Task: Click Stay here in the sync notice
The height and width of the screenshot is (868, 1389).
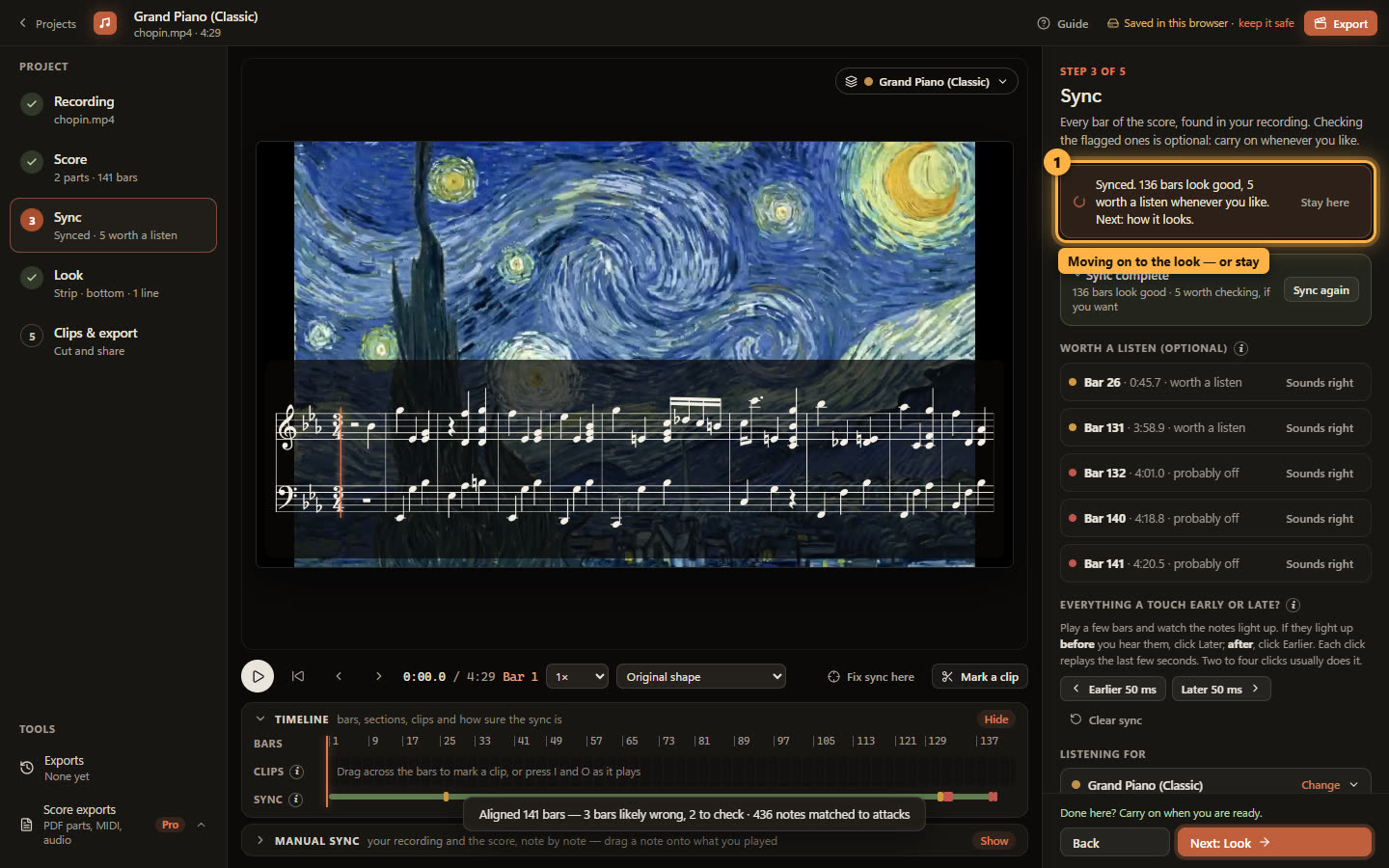Action: 1324,203
